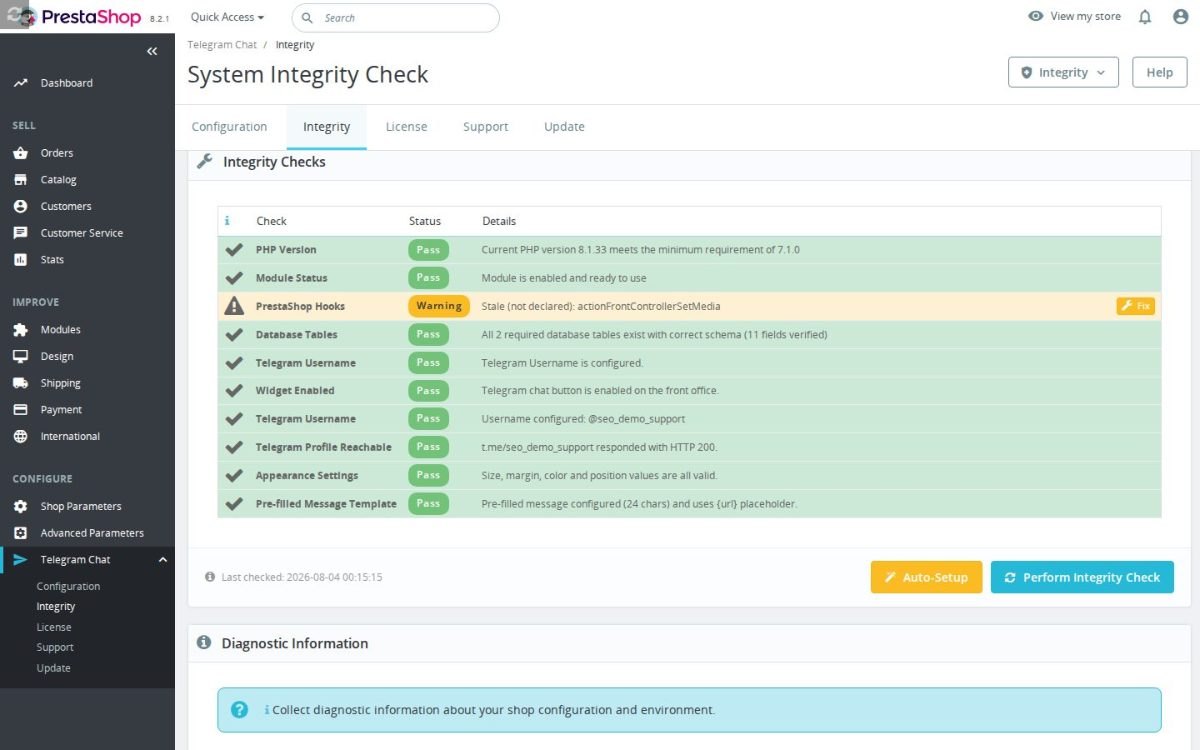Click 'Username configured: @seo_demo_support' text
Image resolution: width=1200 pixels, height=750 pixels.
[x=583, y=419]
